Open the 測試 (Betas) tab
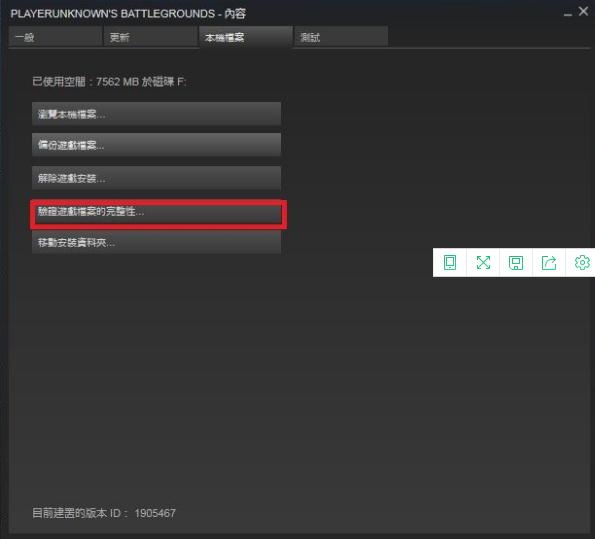 pos(341,36)
